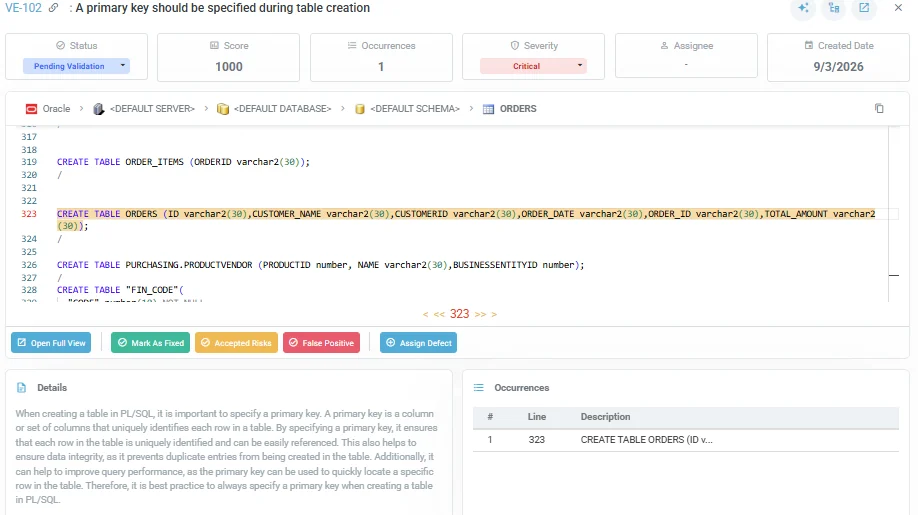Click the Open Full View button

[x=51, y=343]
